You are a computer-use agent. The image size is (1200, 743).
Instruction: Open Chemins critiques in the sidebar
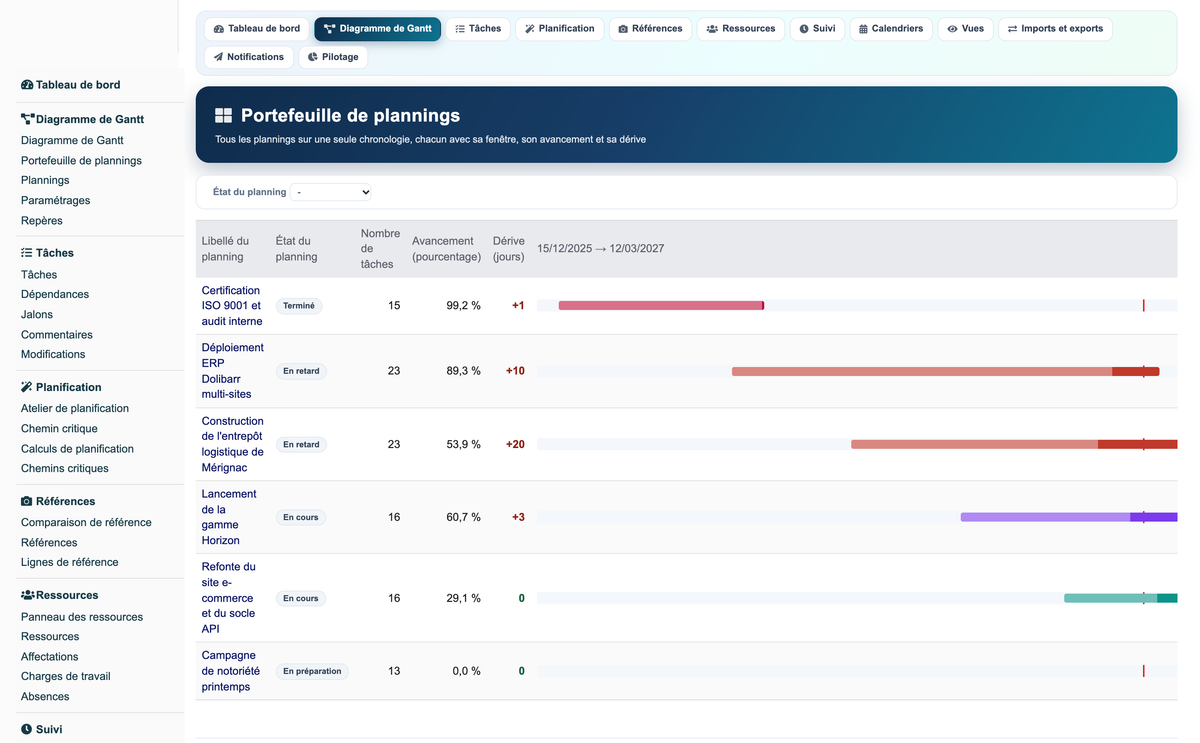coord(65,469)
